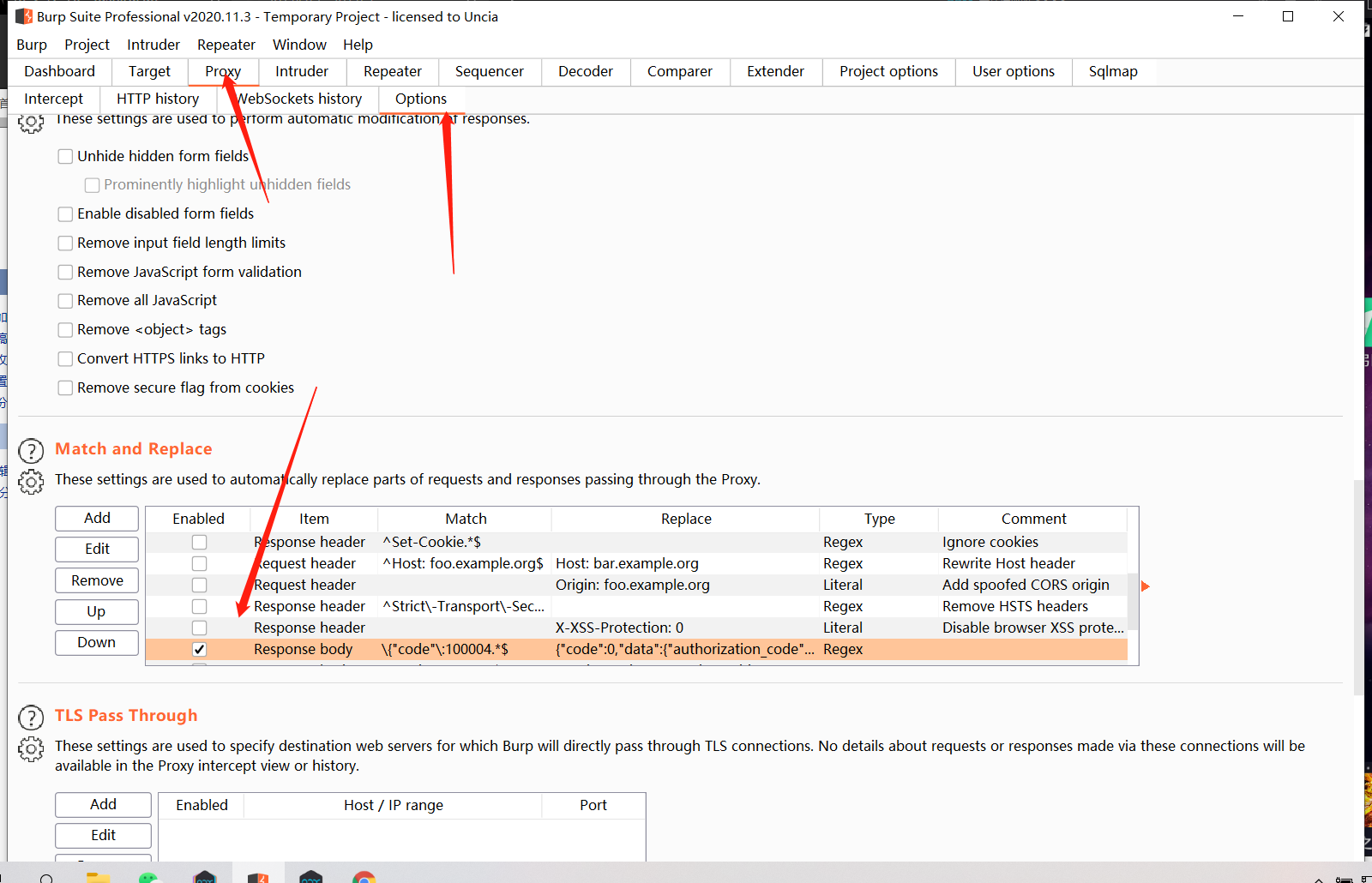Open the Help menu
Screen dimensions: 1372x883
(358, 45)
